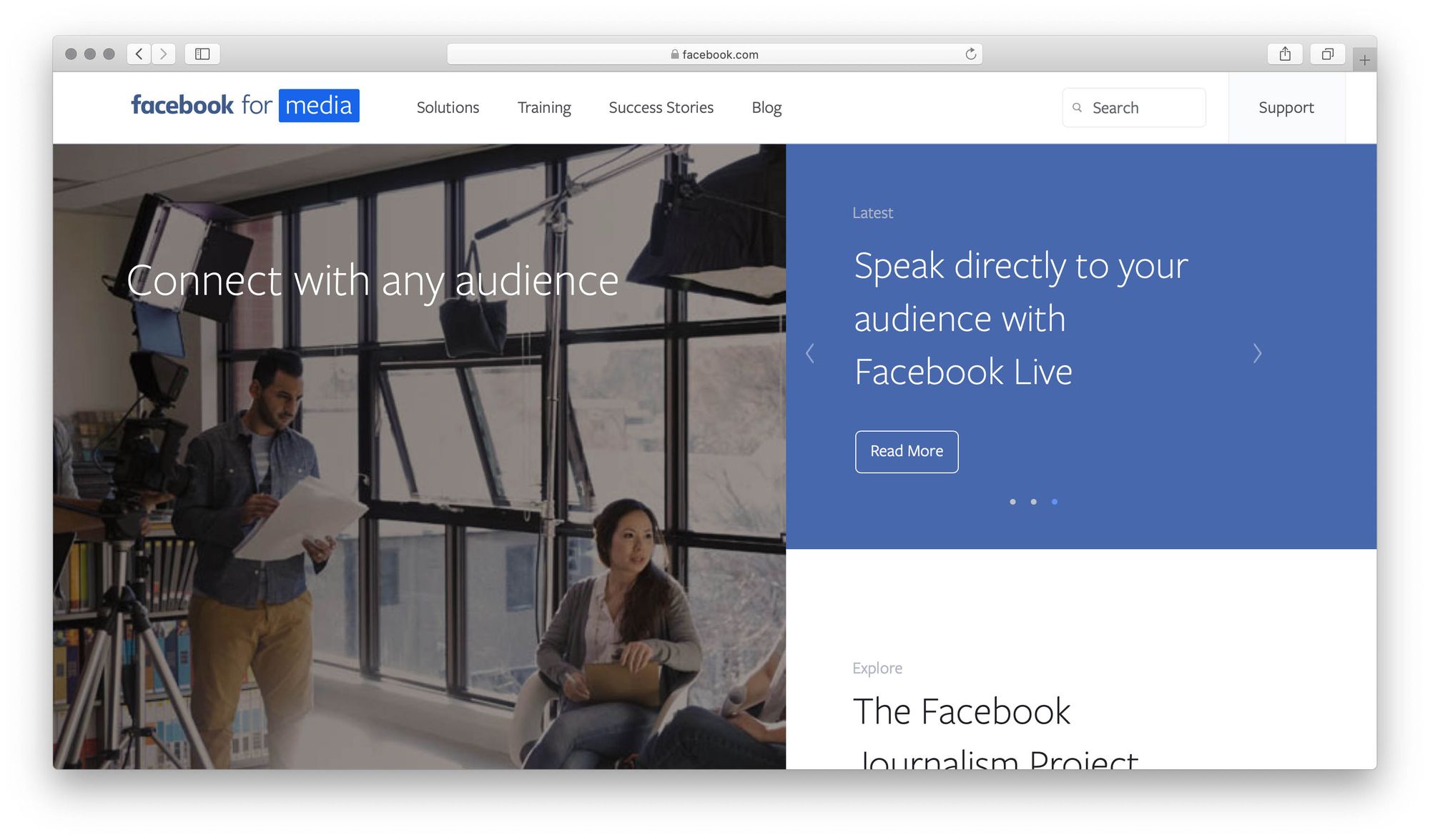Viewport: 1430px width, 840px height.
Task: Click the Success Stories navigation link
Action: (661, 107)
